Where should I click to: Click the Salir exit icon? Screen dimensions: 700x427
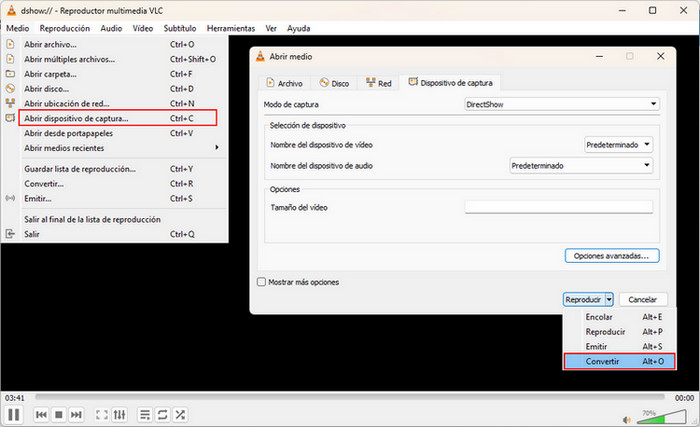pos(10,234)
